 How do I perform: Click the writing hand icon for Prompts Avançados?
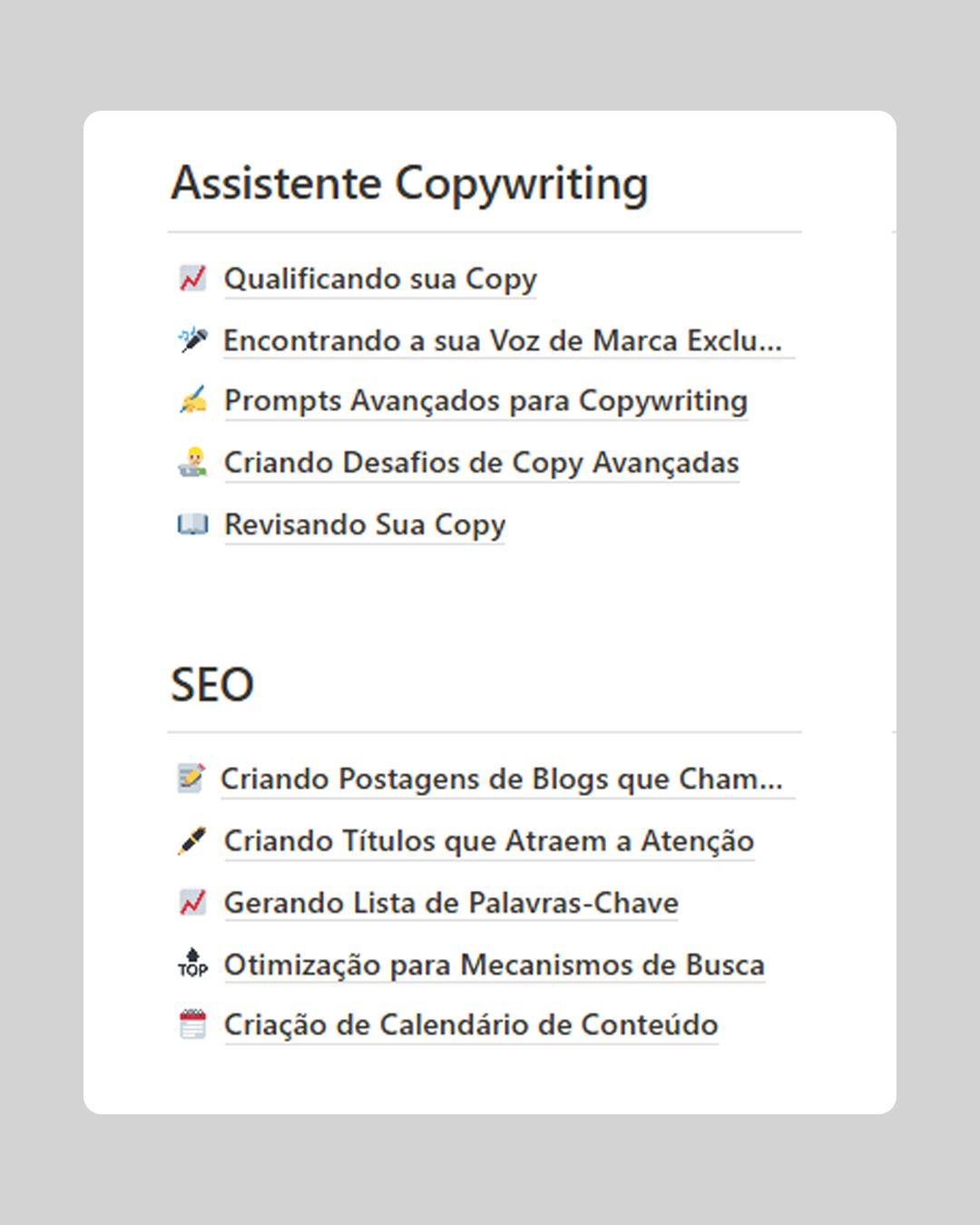coord(192,400)
